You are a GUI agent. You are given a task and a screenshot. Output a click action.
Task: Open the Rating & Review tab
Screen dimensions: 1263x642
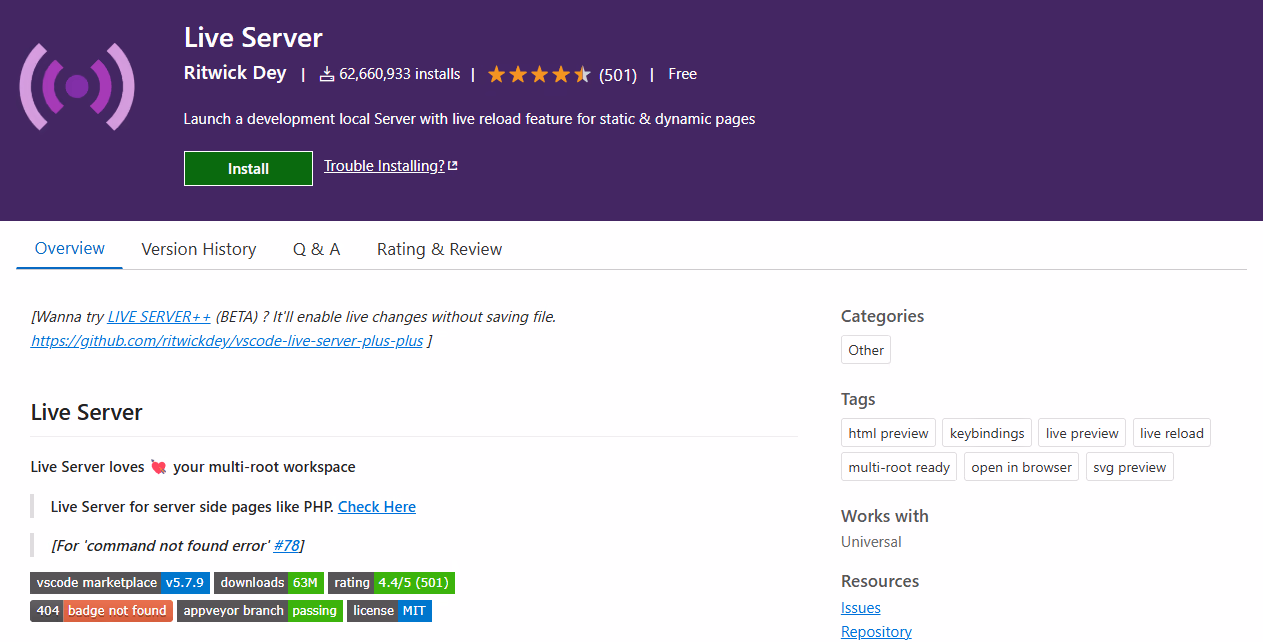[439, 249]
